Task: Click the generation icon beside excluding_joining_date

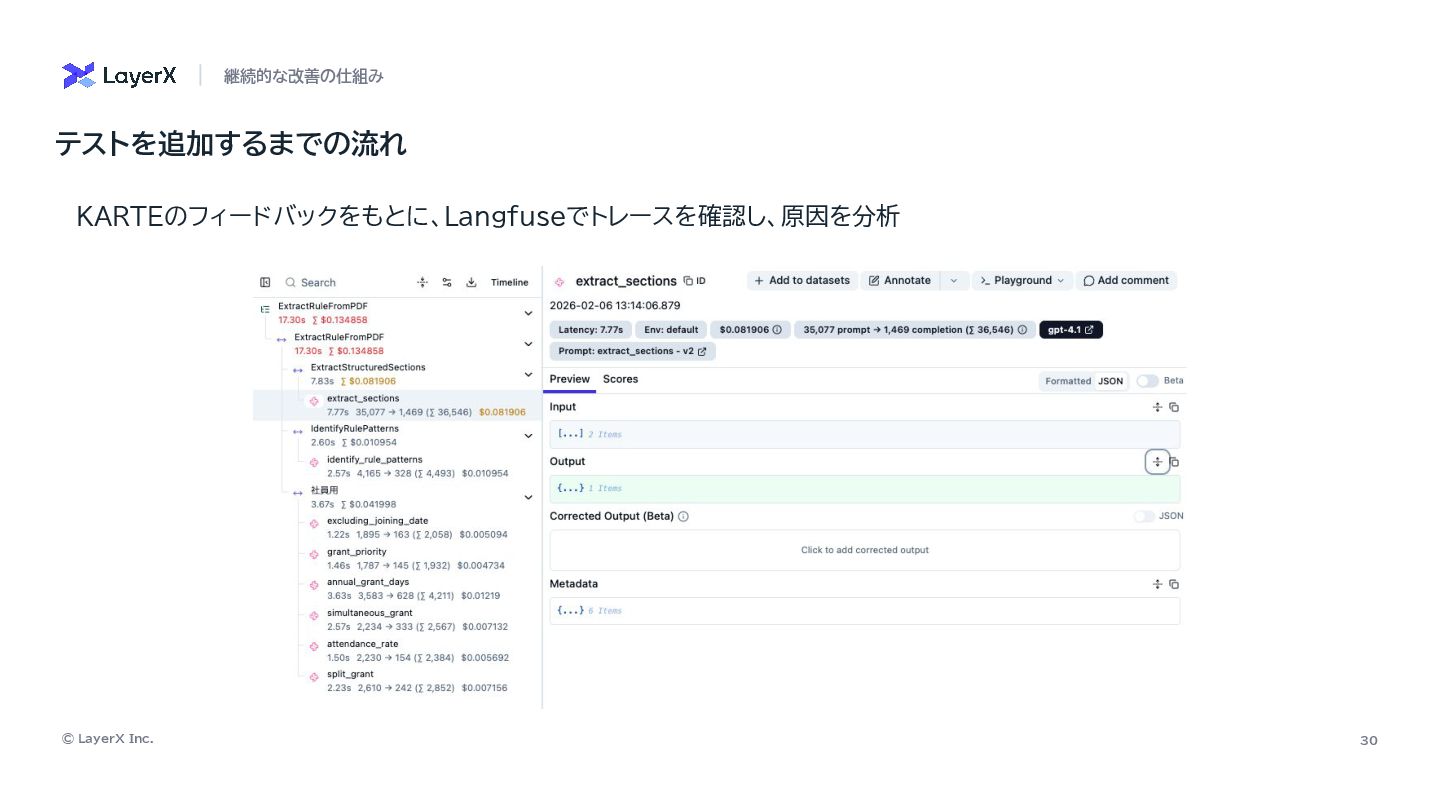Action: click(314, 523)
